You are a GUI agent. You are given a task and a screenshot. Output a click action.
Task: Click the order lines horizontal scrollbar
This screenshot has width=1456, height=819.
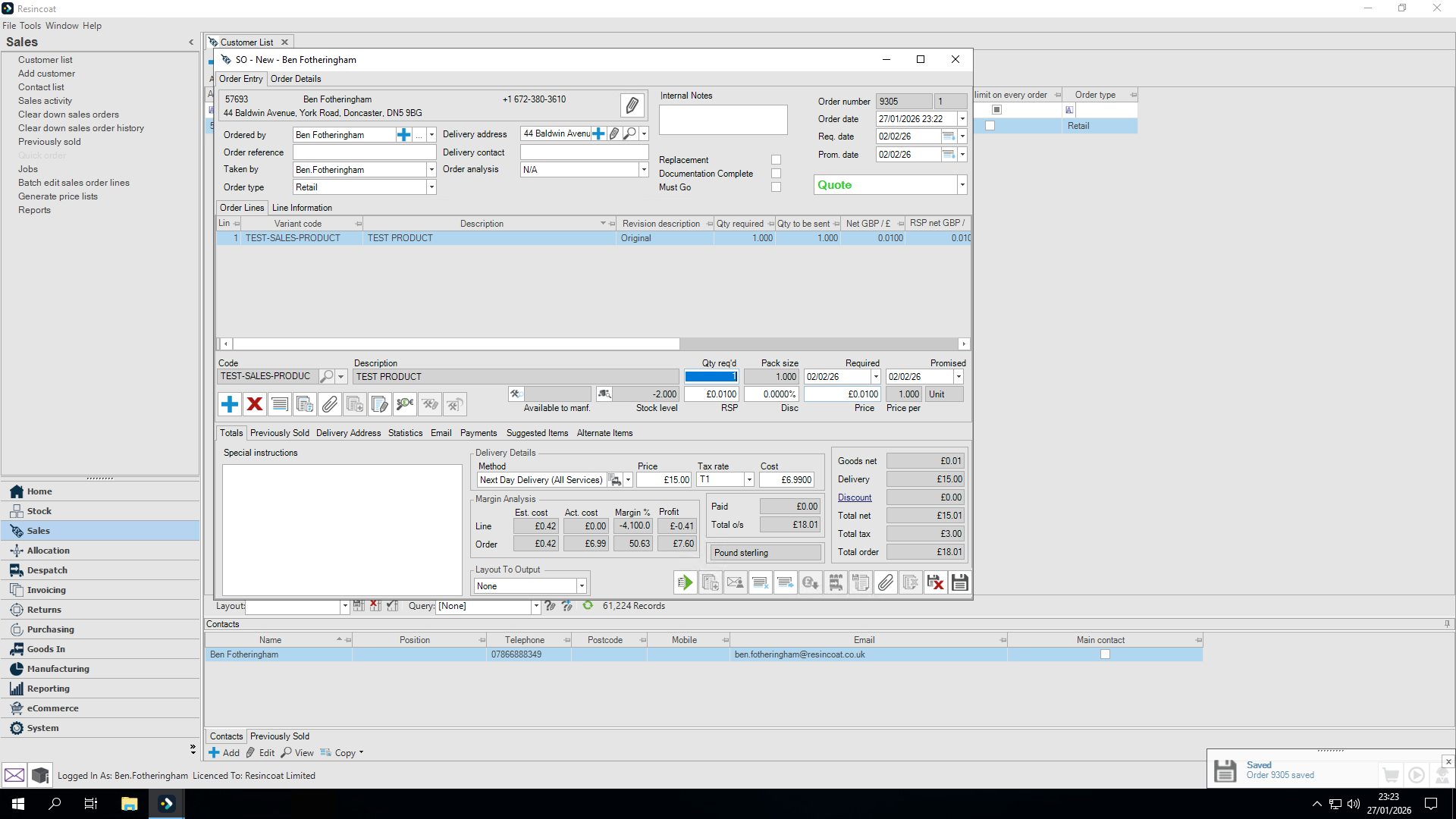[x=455, y=344]
